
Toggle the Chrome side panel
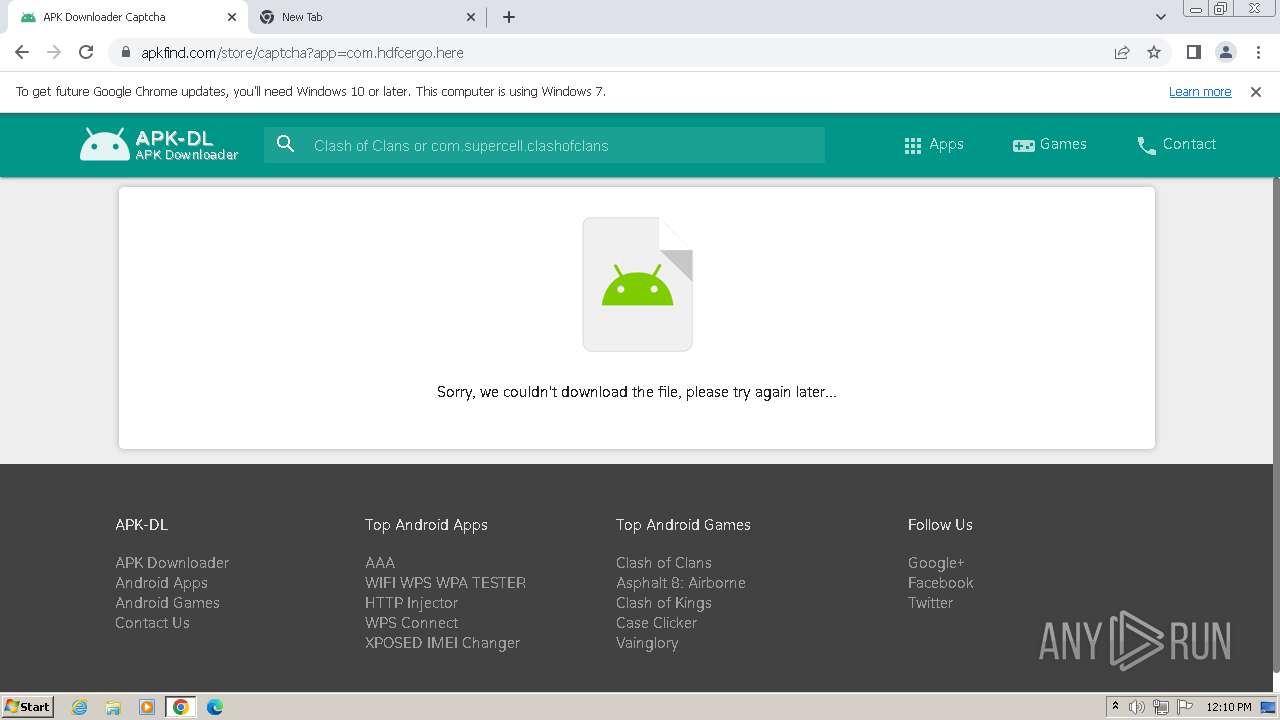click(x=1193, y=52)
